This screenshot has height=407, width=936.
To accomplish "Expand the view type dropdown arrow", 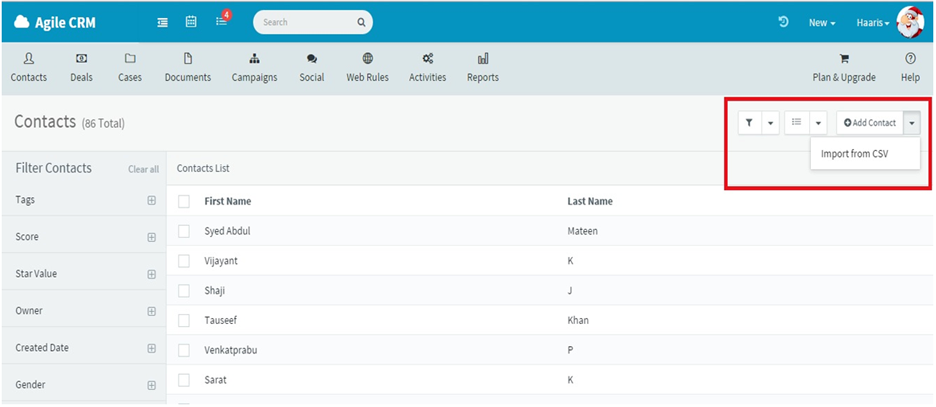I will click(818, 122).
